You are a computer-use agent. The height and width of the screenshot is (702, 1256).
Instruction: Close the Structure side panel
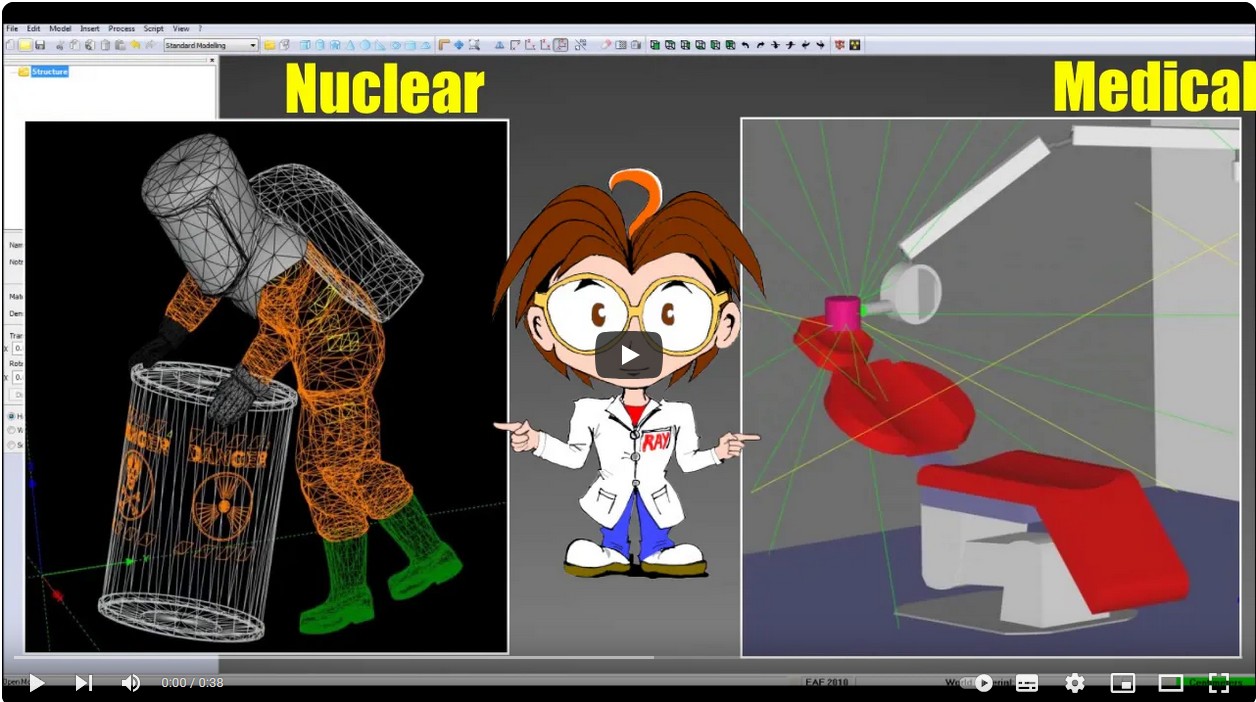(x=212, y=60)
